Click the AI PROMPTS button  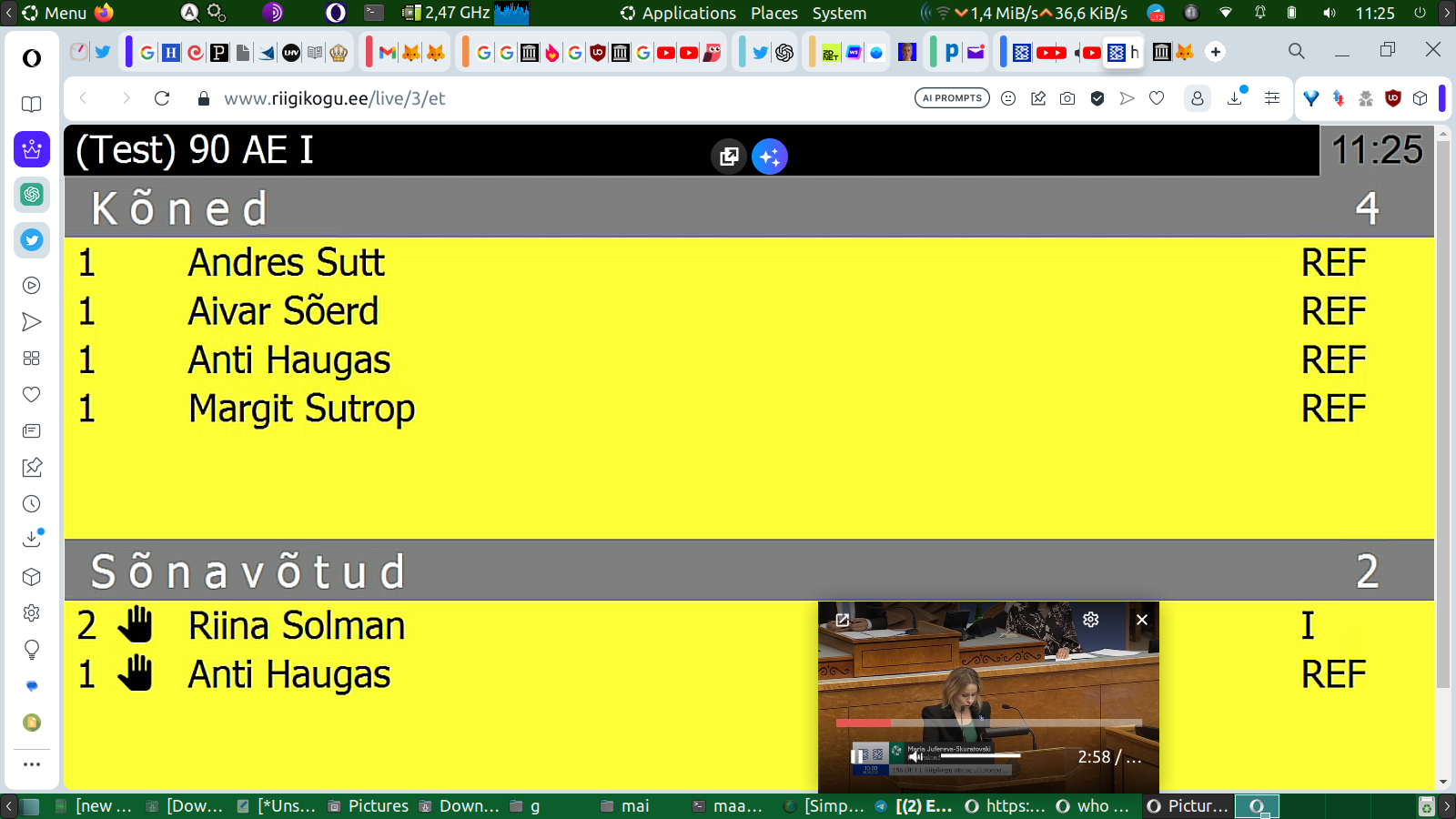[x=952, y=98]
